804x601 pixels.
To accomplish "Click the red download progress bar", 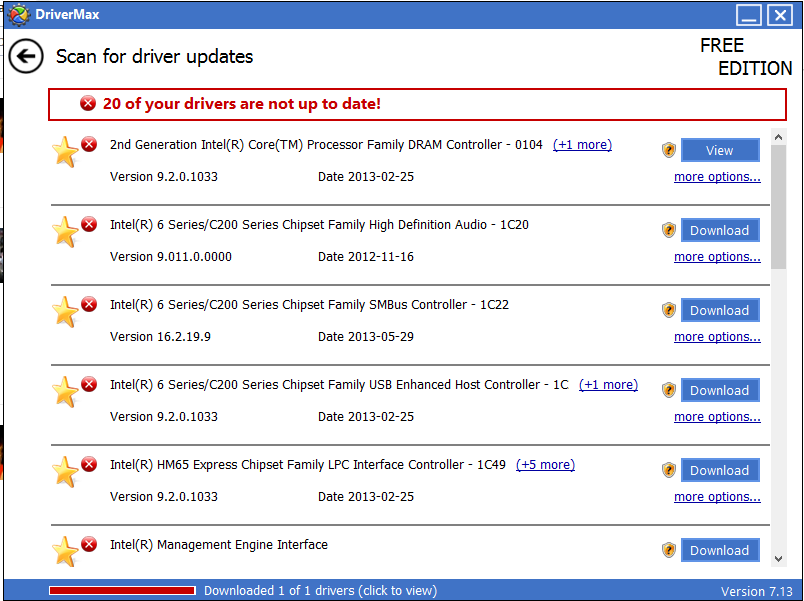I will [x=122, y=591].
